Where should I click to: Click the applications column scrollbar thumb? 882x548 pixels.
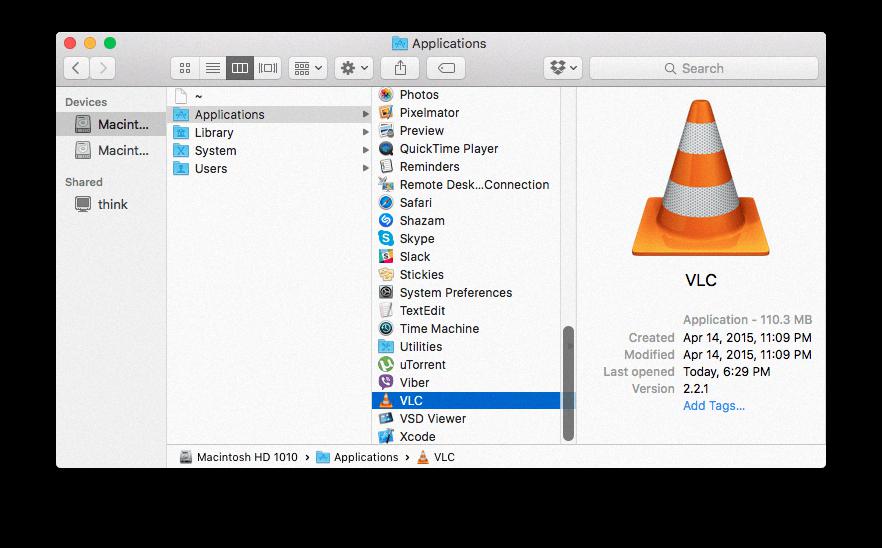pos(569,383)
